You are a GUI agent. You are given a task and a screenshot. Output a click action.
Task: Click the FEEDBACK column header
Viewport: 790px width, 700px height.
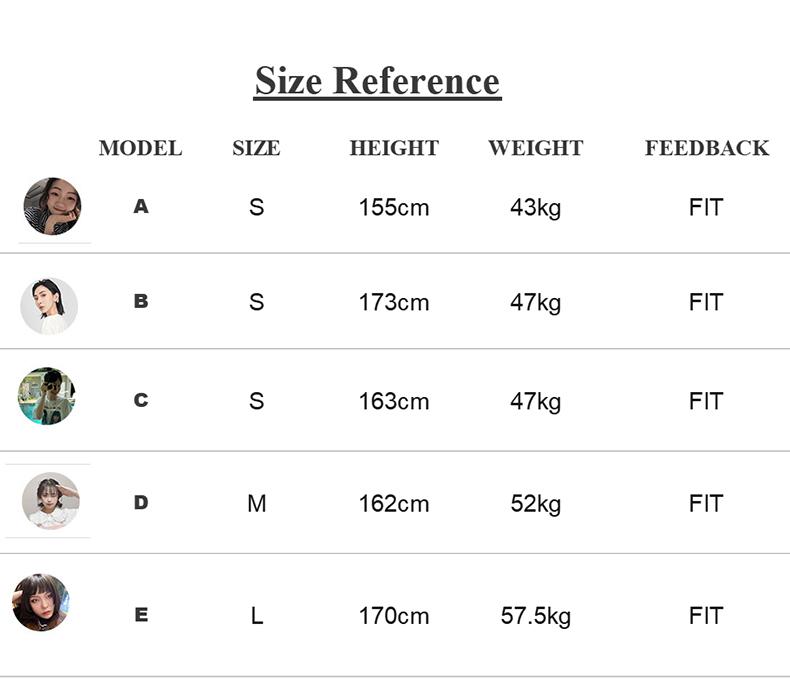(706, 148)
